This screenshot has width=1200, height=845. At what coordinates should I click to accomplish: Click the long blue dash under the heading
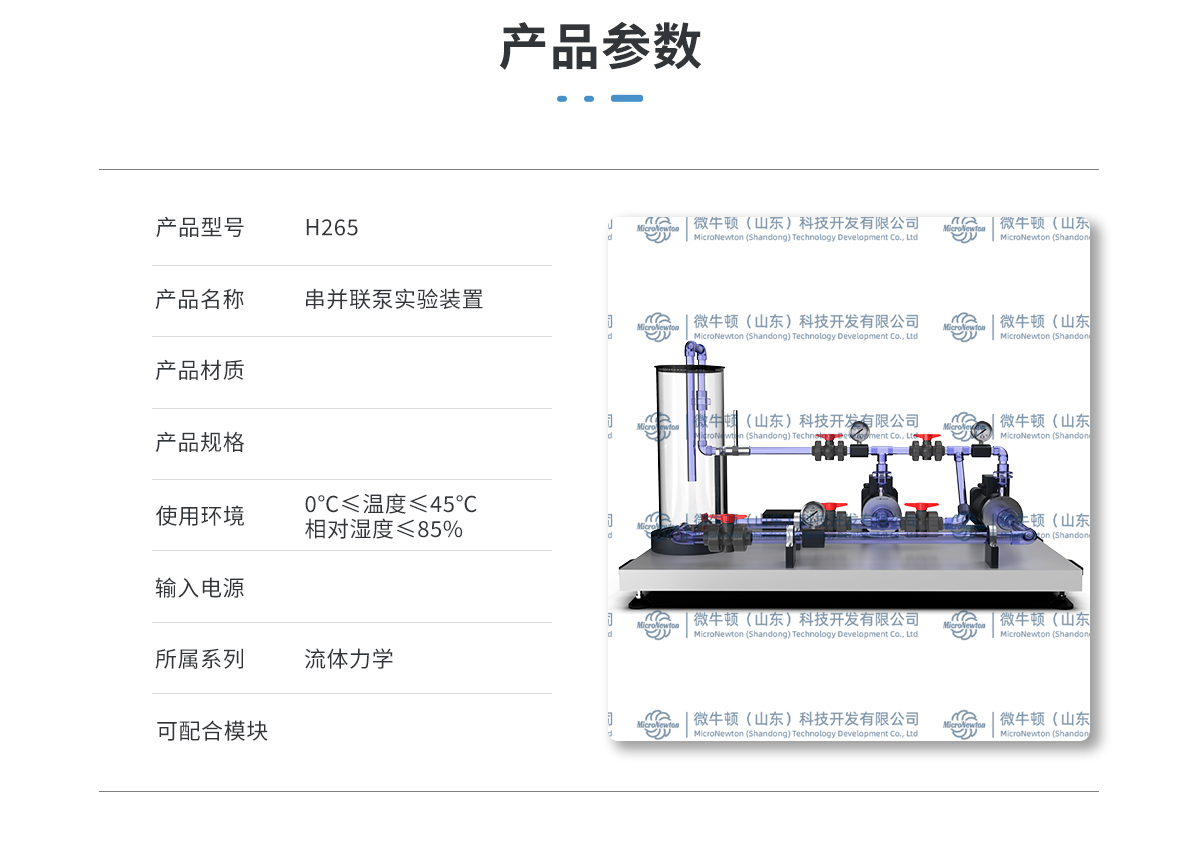point(626,99)
